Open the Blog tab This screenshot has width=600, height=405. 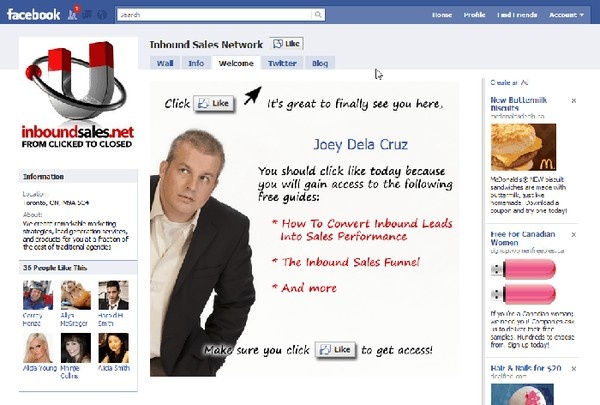click(319, 63)
